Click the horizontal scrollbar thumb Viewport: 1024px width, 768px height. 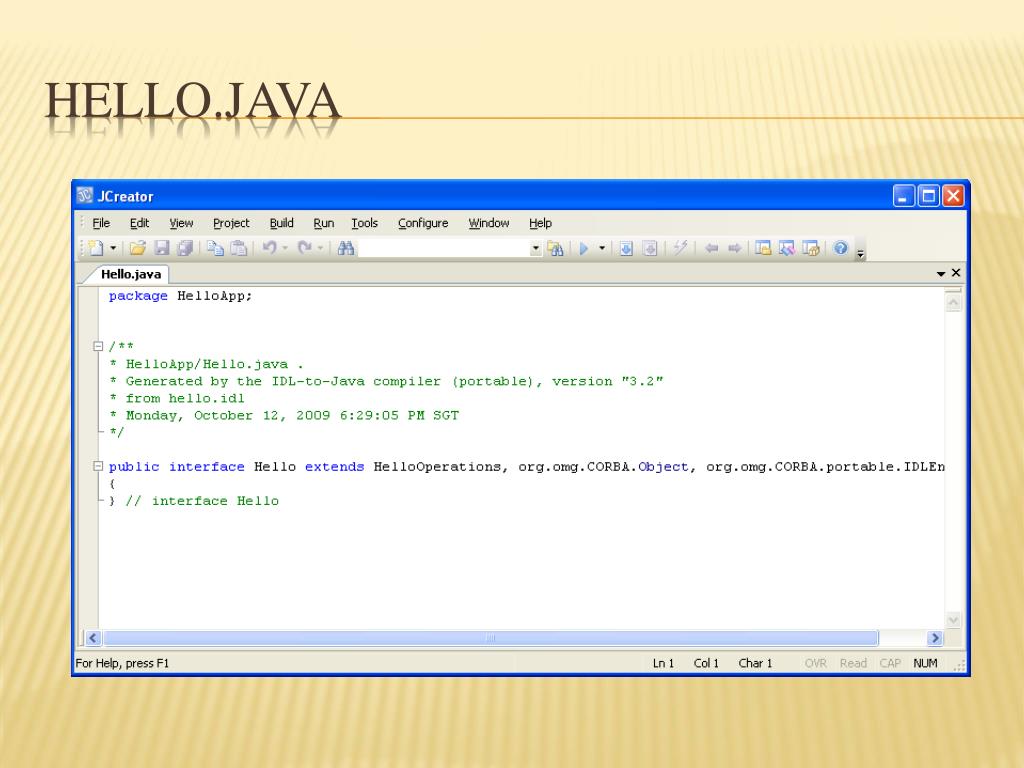click(x=490, y=638)
